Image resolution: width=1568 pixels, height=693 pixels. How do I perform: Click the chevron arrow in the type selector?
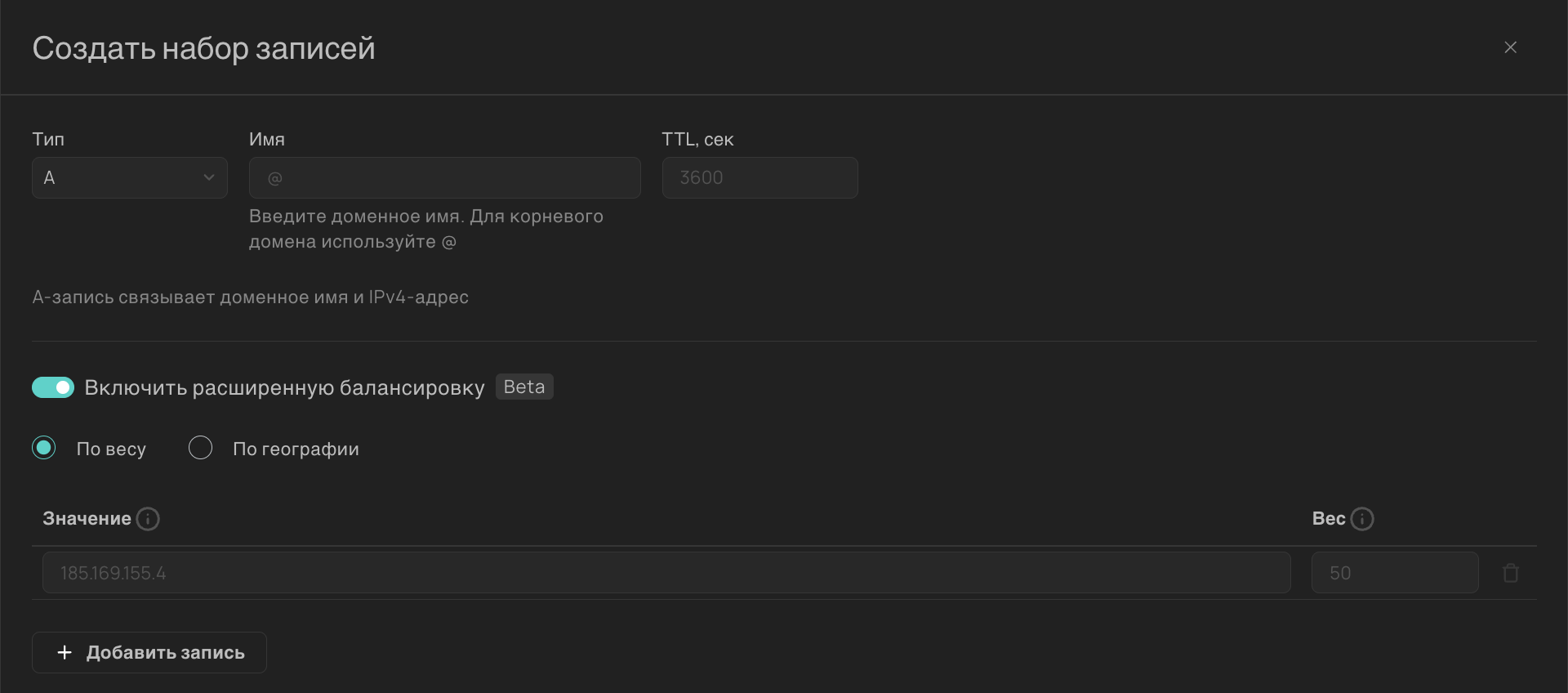(209, 177)
